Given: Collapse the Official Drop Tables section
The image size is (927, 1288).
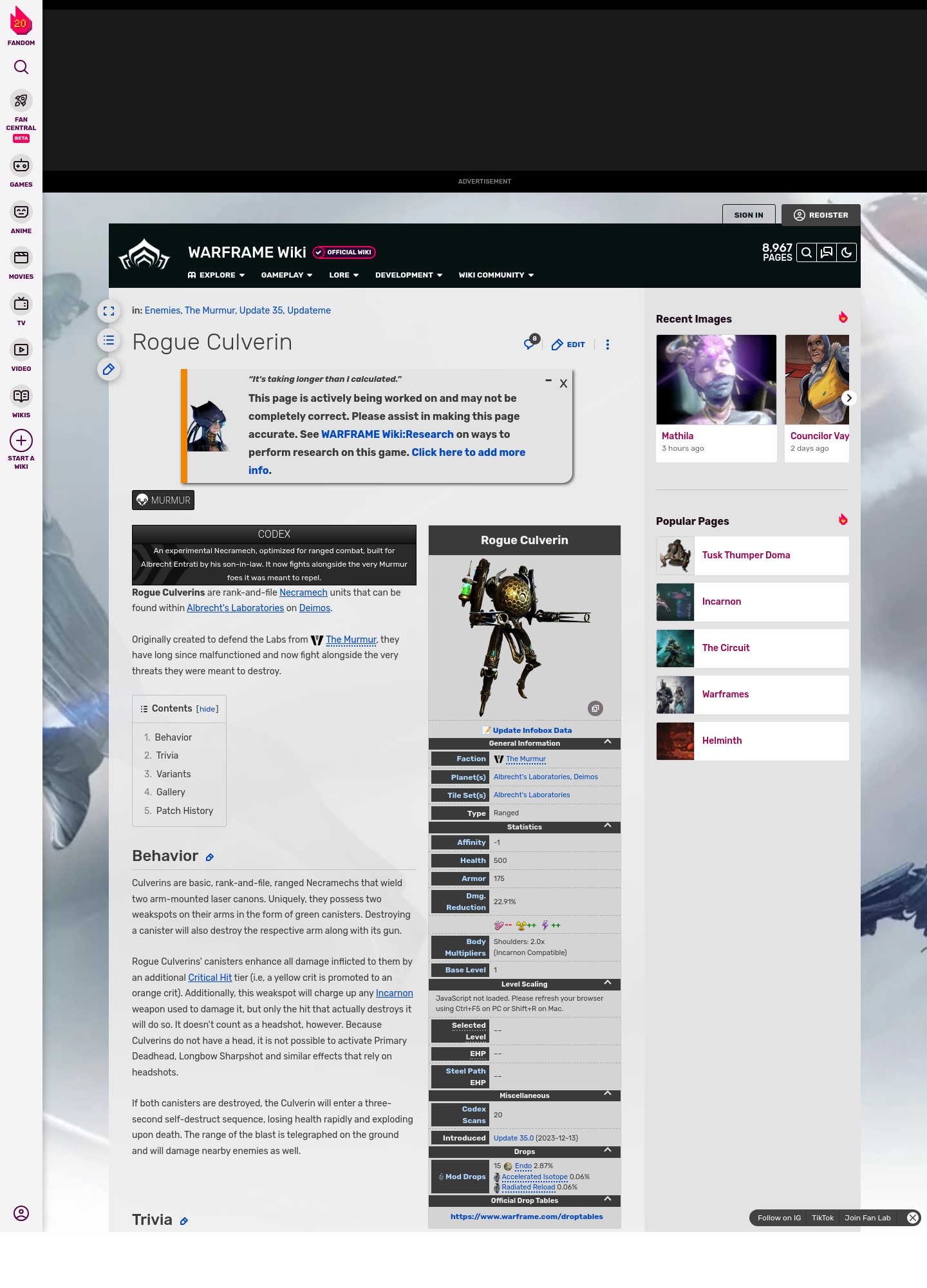Looking at the screenshot, I should 608,1200.
